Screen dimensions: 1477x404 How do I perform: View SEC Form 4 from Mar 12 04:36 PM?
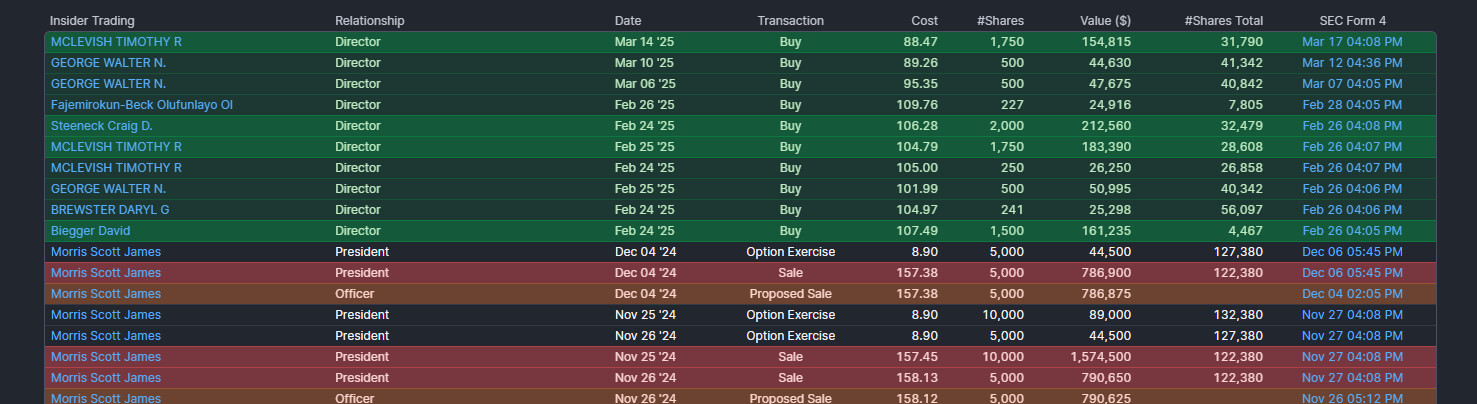click(x=1352, y=63)
